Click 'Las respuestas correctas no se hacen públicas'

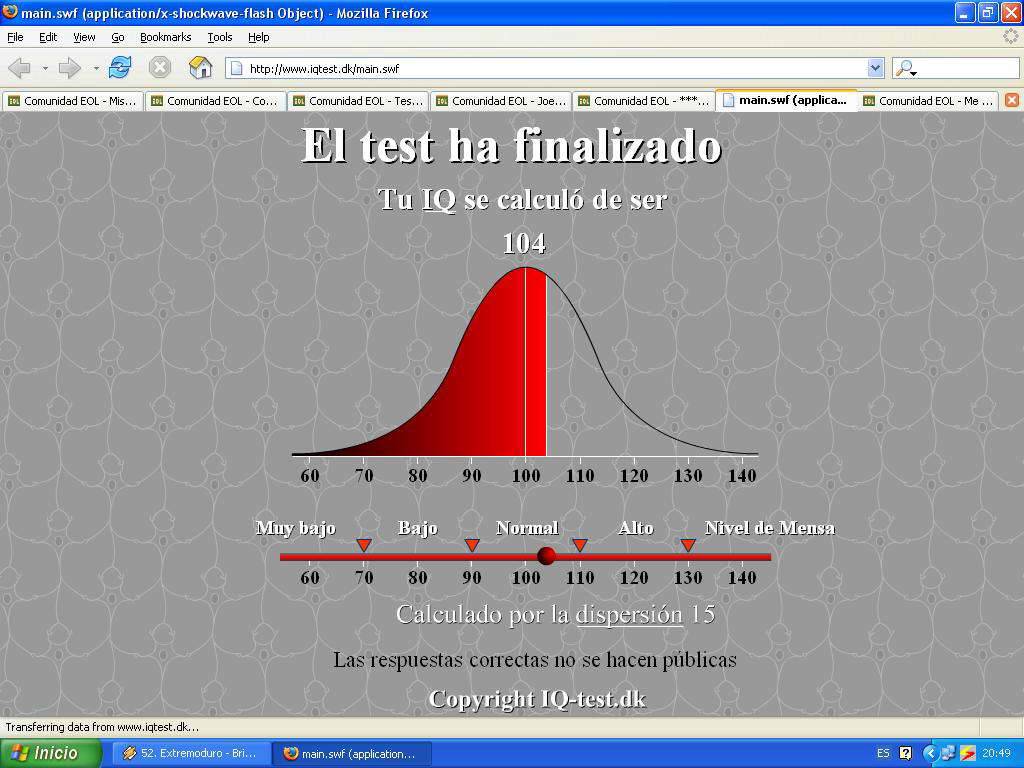pos(535,660)
